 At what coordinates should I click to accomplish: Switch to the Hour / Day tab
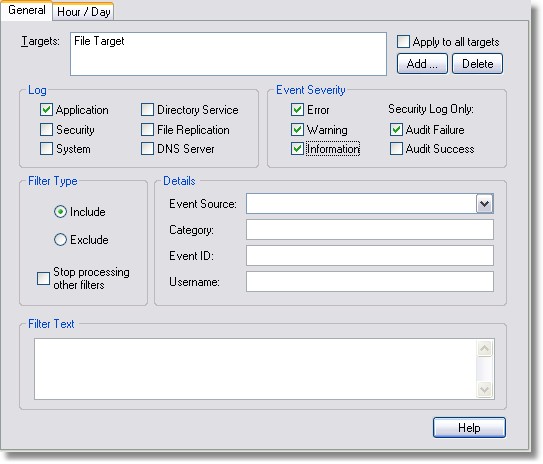(x=83, y=12)
